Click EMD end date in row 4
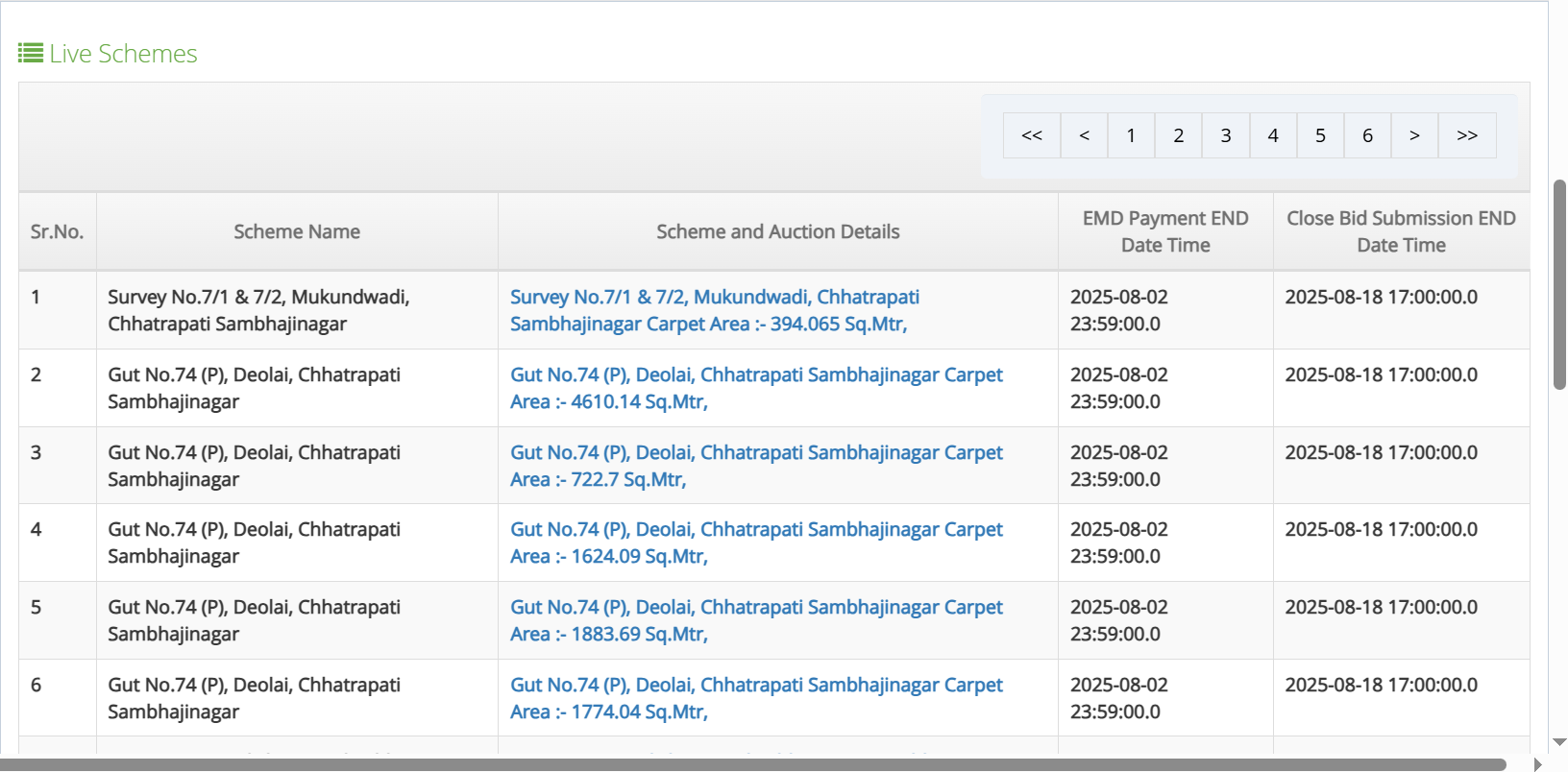The width and height of the screenshot is (1568, 772). point(1165,543)
